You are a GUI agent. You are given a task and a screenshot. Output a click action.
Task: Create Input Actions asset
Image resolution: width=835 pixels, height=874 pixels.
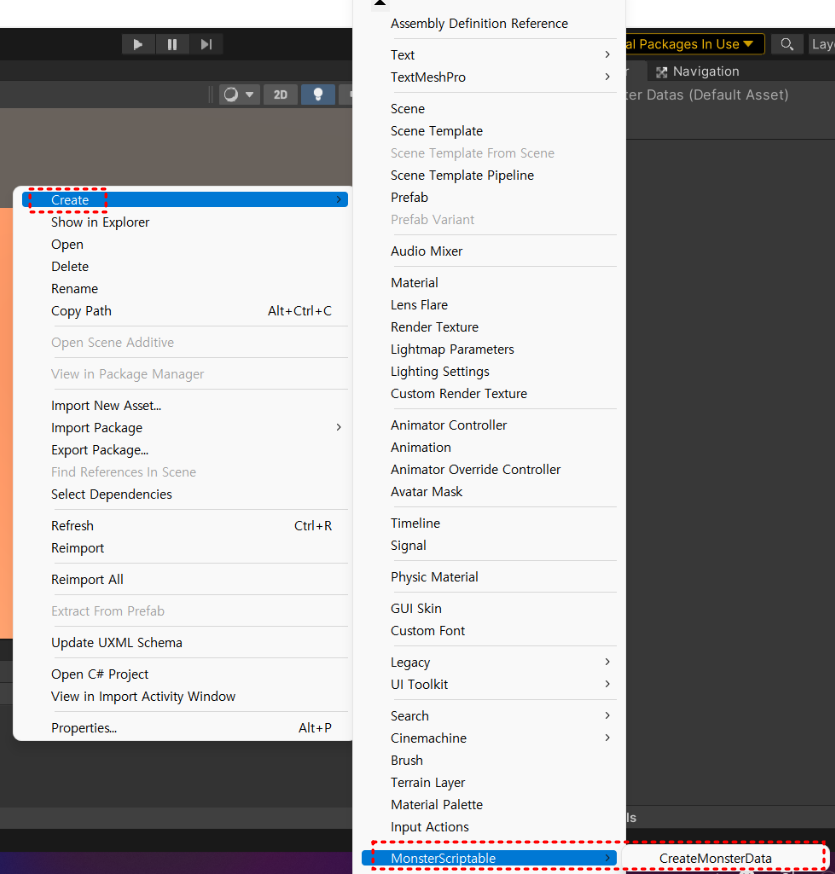[x=489, y=827]
